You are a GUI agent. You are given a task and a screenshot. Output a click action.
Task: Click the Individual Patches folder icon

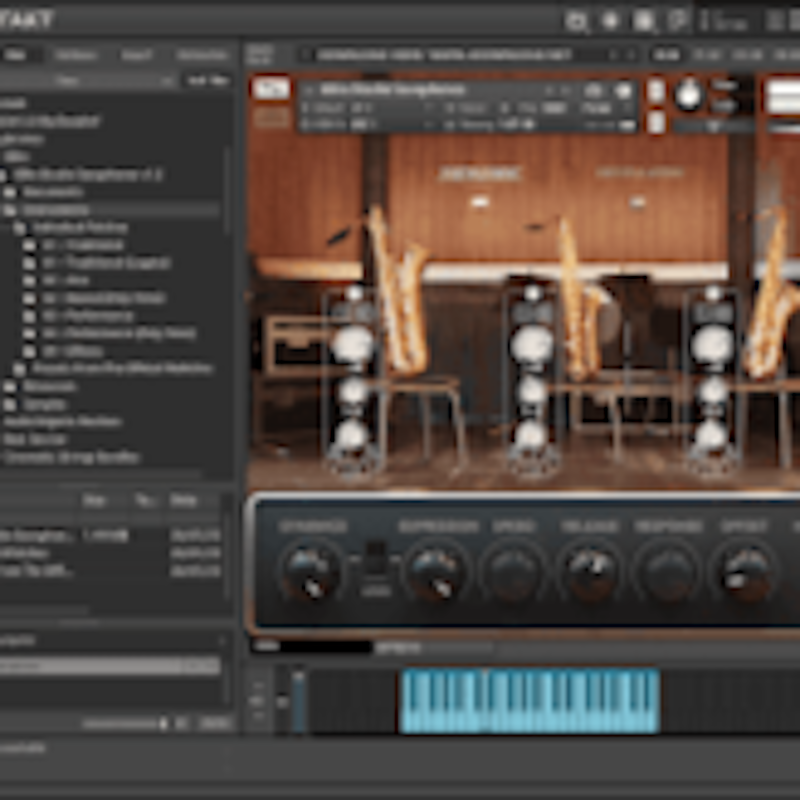[19, 228]
